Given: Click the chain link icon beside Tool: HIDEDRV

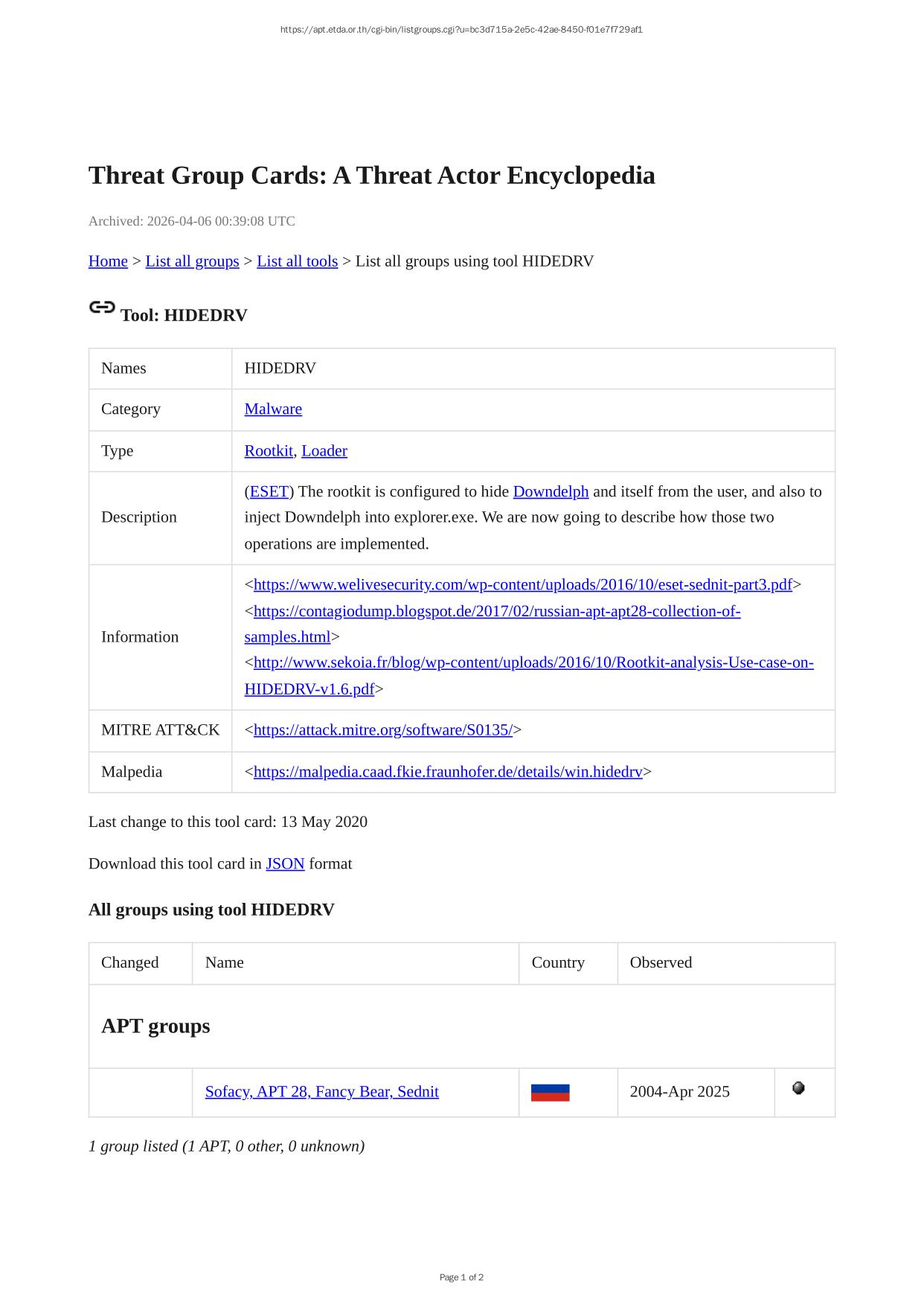Looking at the screenshot, I should pos(102,307).
